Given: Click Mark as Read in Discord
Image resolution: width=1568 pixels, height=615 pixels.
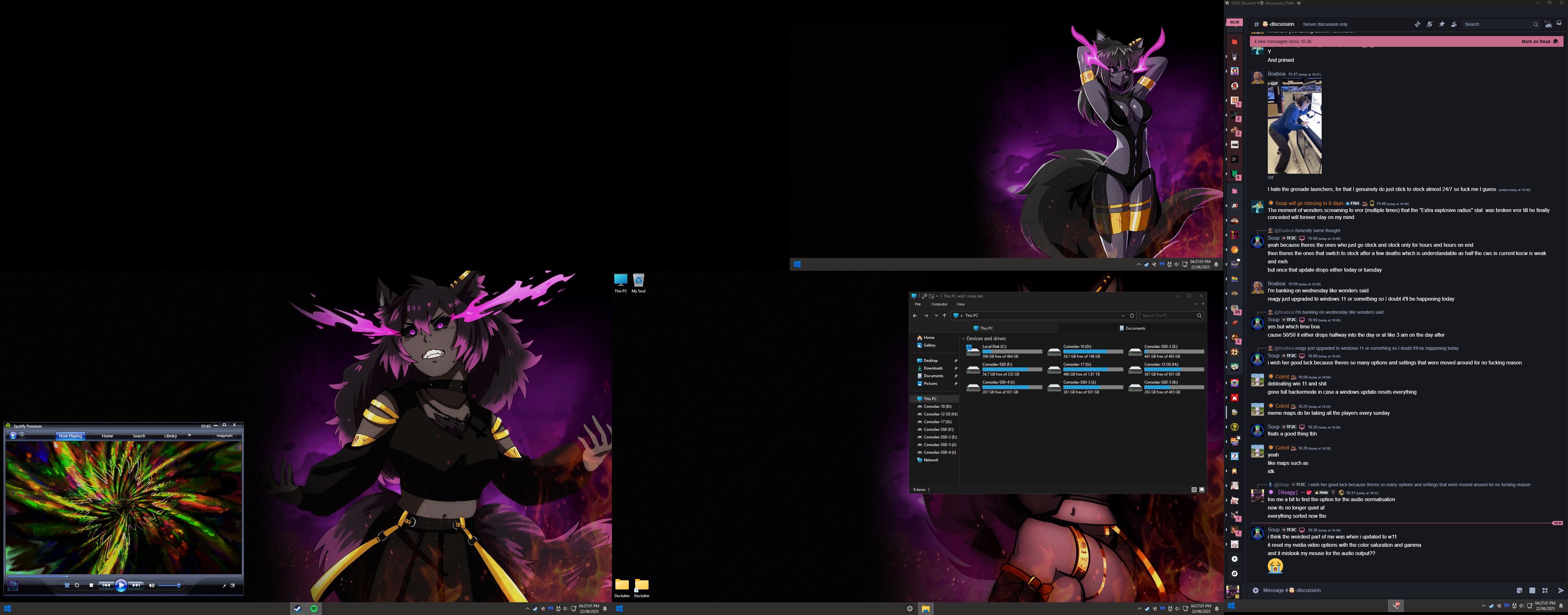Looking at the screenshot, I should (x=1539, y=41).
